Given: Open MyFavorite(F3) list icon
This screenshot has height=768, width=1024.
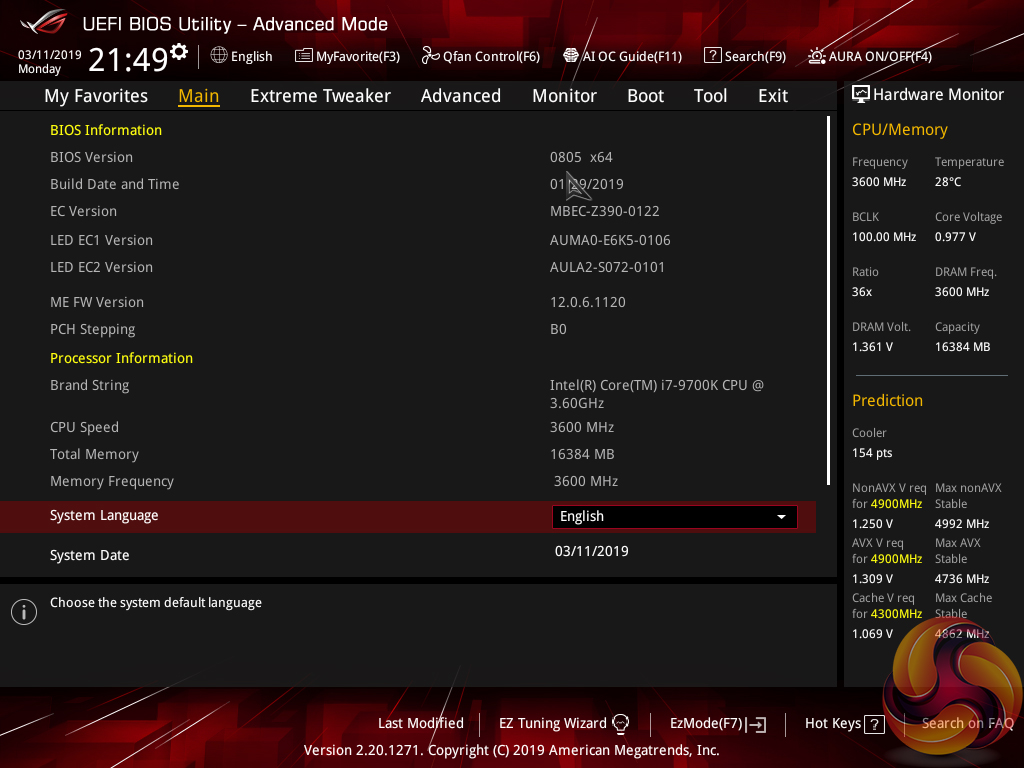Looking at the screenshot, I should click(x=304, y=56).
